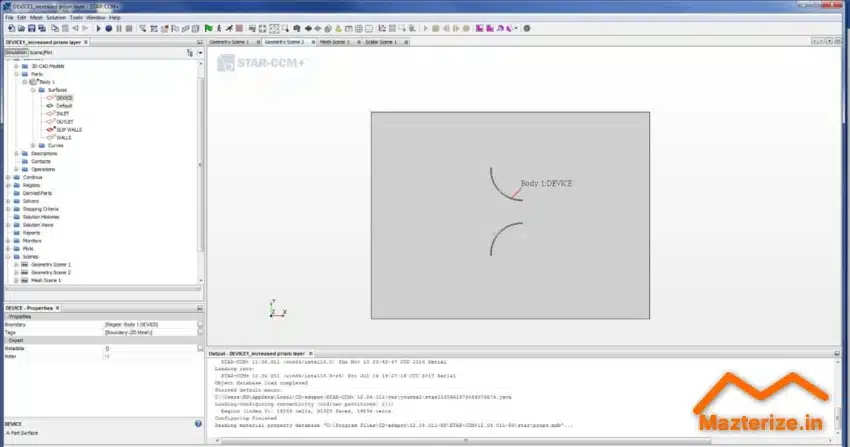The image size is (850, 447).
Task: Click the Open folder toolbar icon
Action: tap(21, 28)
